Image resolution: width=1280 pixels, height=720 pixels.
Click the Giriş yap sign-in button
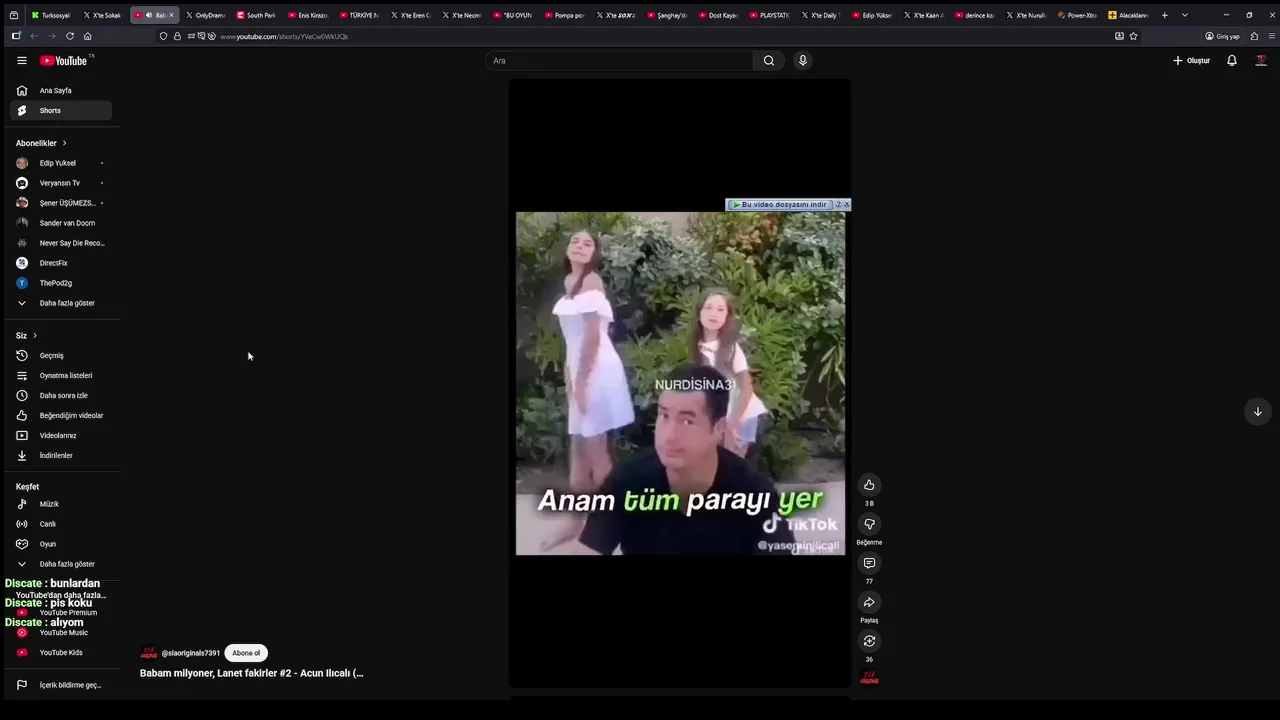click(1223, 36)
